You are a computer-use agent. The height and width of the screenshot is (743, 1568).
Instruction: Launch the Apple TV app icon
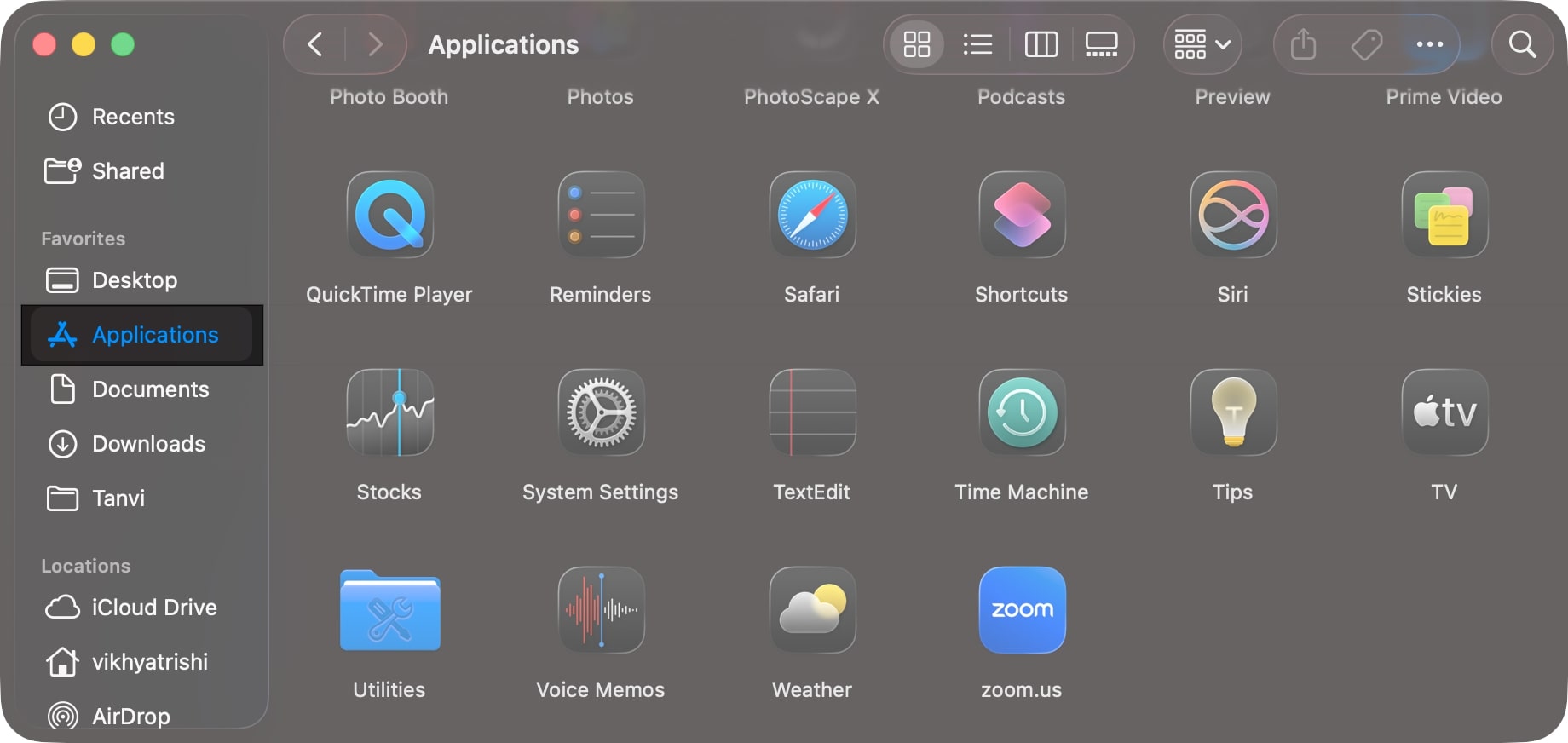pos(1444,412)
